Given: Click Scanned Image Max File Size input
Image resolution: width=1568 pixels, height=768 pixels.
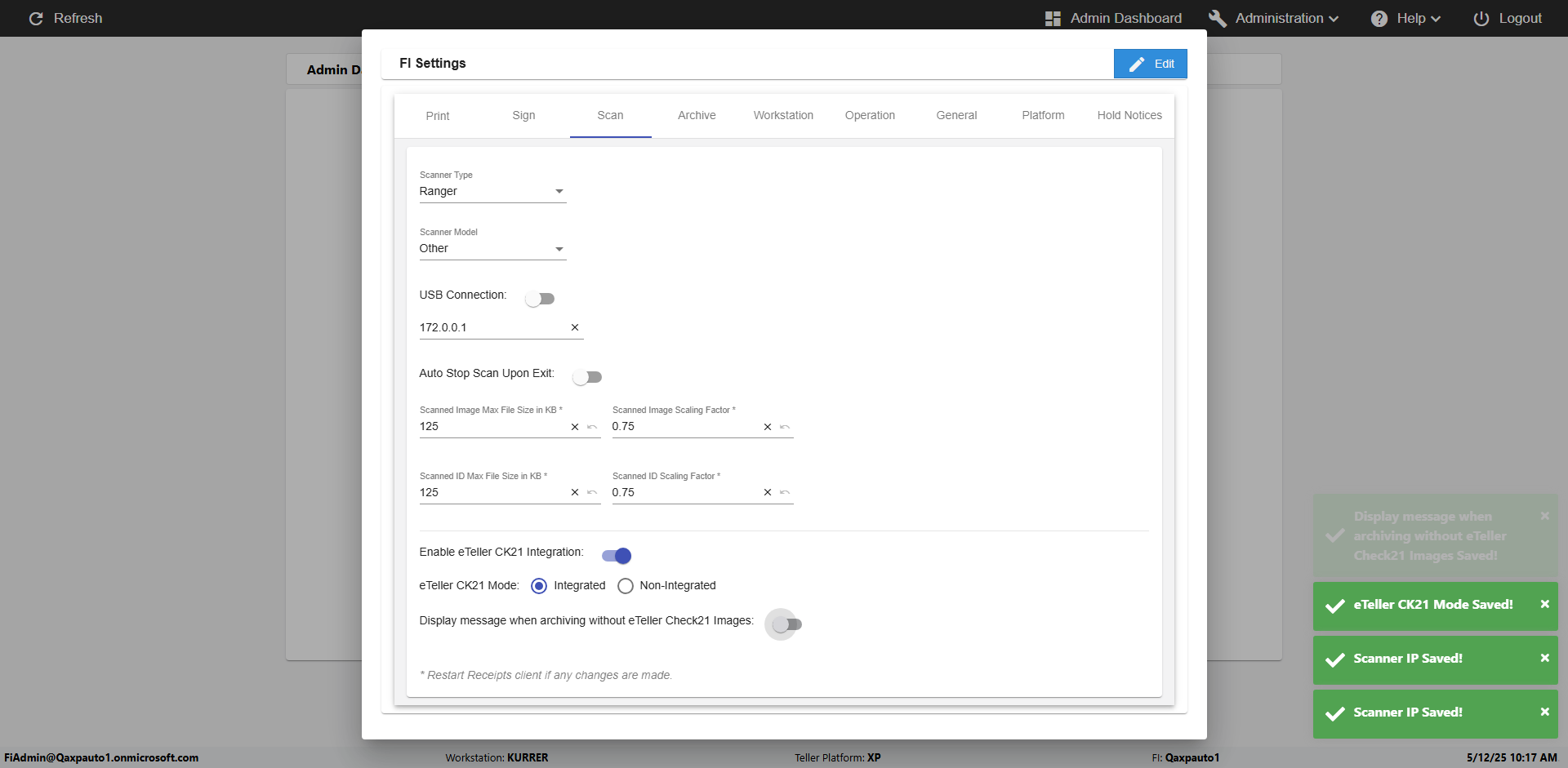Looking at the screenshot, I should tap(492, 427).
